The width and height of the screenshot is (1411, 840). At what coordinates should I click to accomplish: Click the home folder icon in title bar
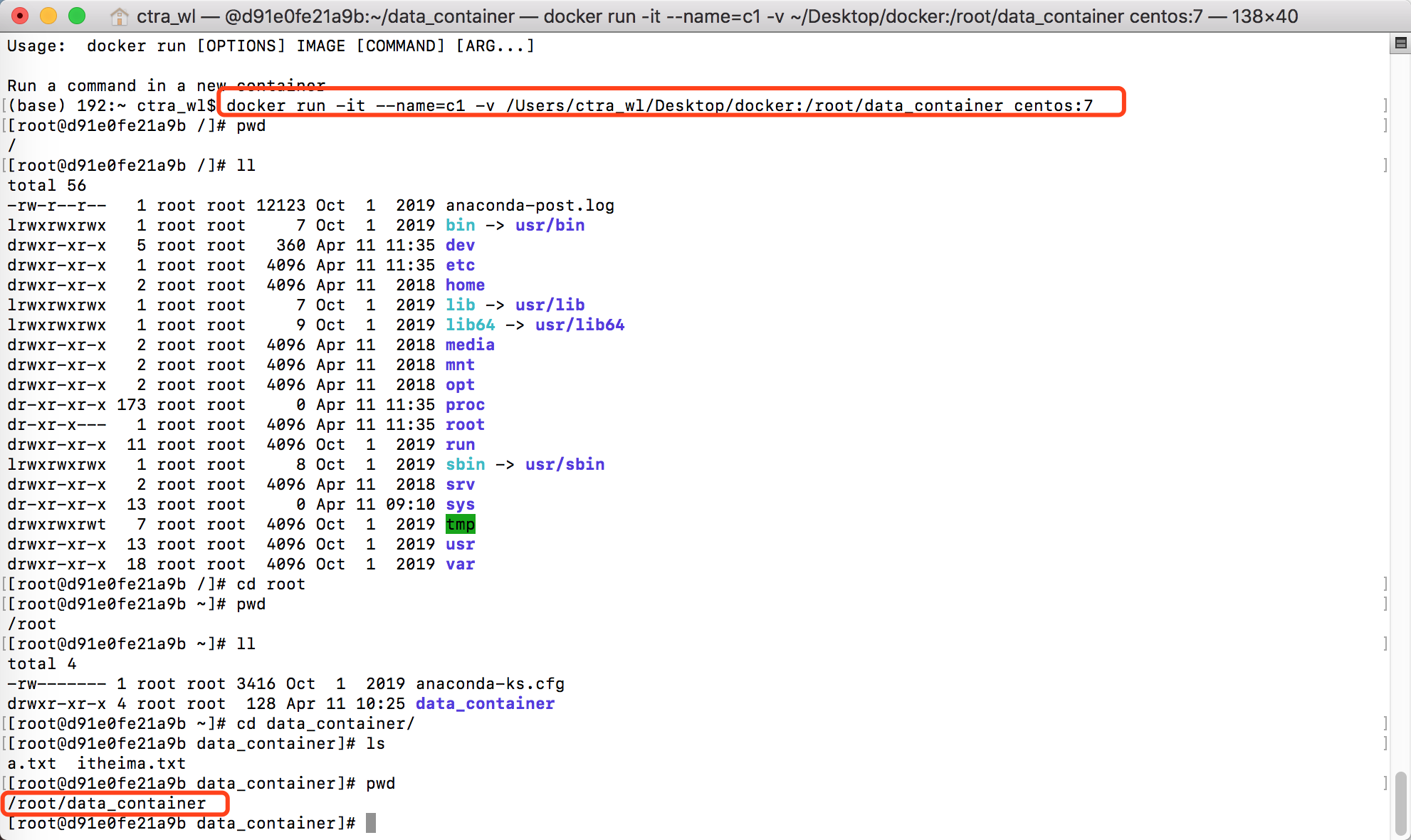120,16
